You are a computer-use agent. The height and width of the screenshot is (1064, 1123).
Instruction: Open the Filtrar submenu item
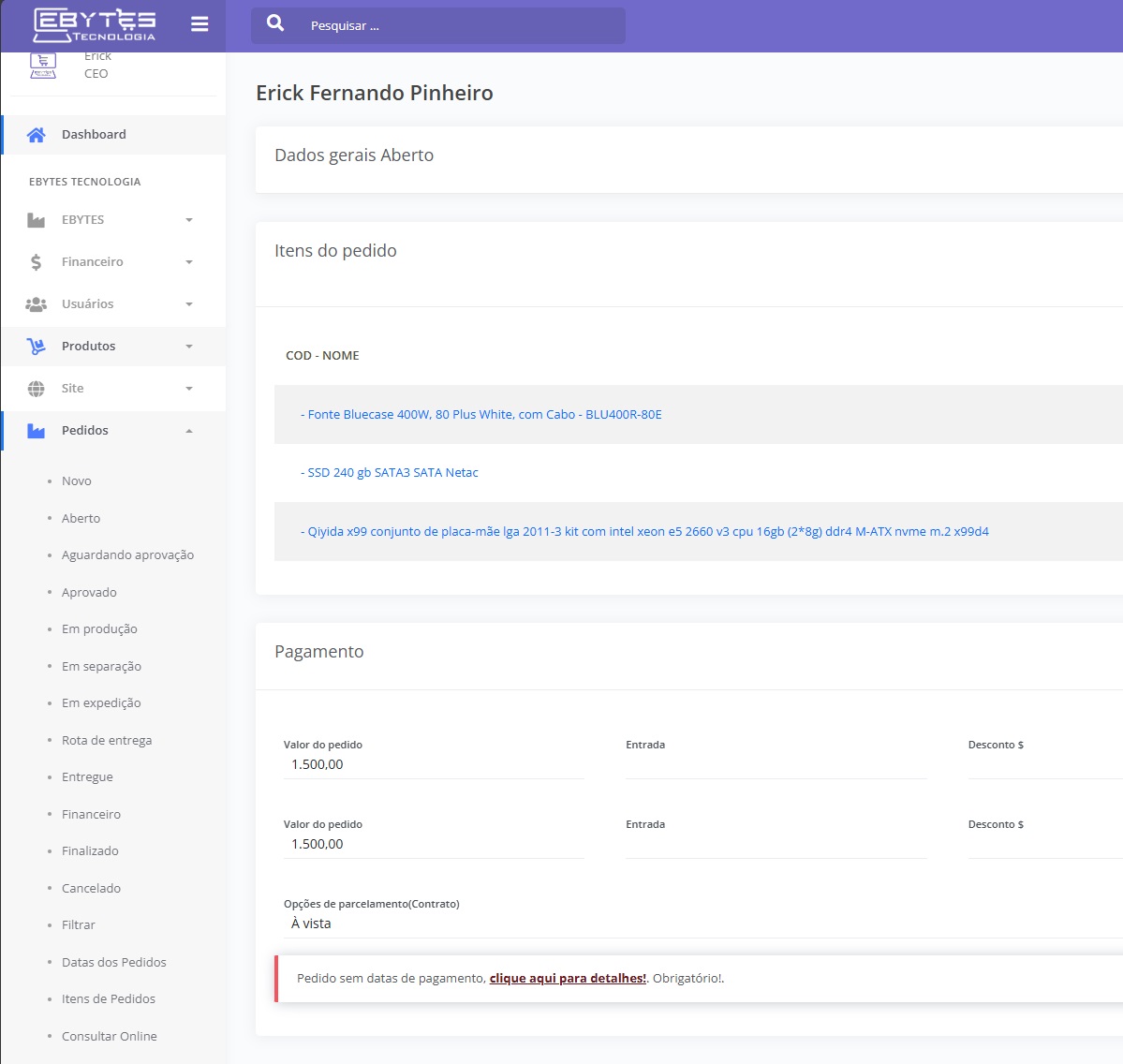coord(78,925)
